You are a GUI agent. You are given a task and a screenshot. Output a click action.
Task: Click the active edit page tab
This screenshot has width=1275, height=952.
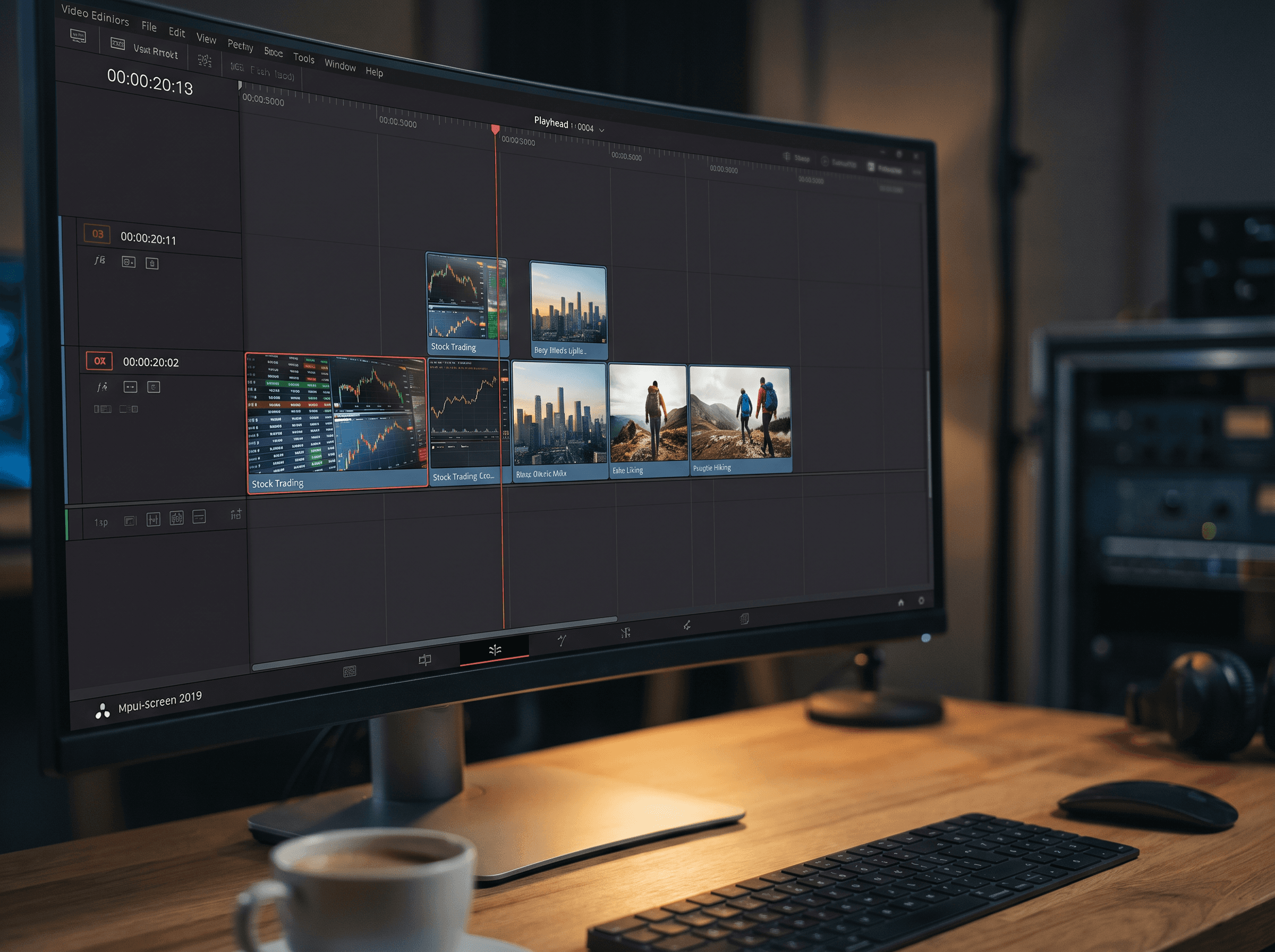[495, 650]
